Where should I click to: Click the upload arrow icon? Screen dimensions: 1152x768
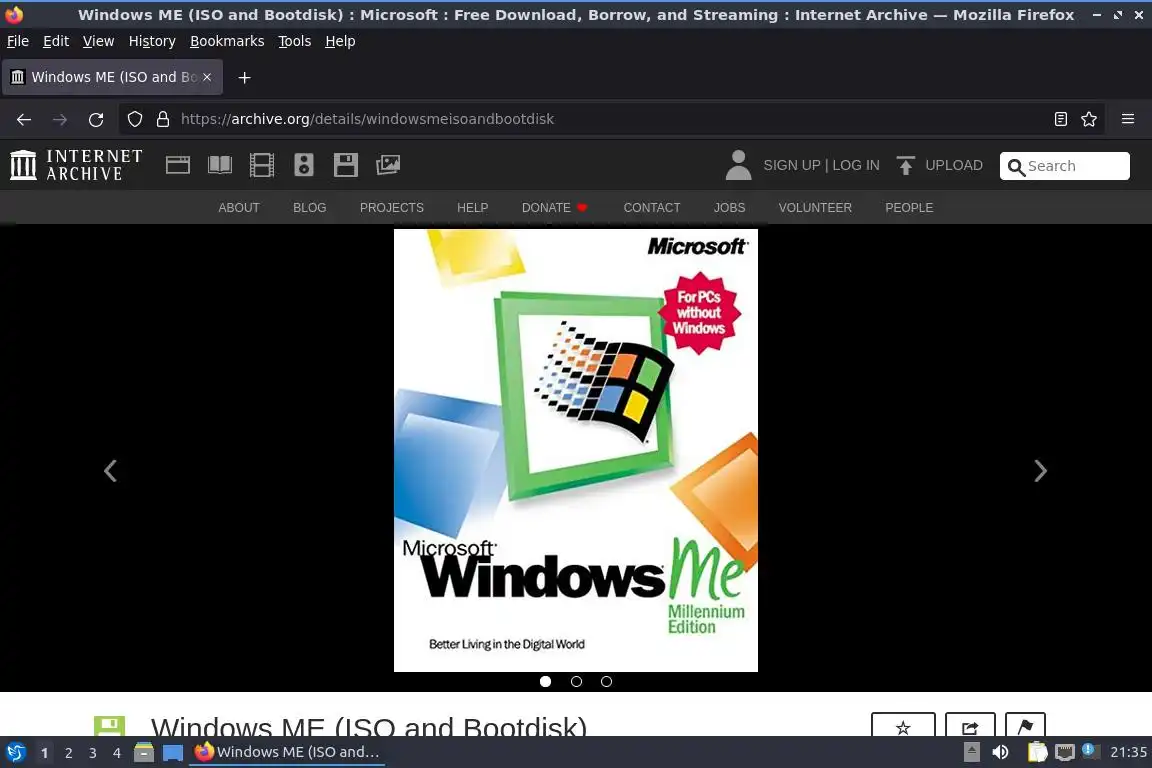[906, 165]
